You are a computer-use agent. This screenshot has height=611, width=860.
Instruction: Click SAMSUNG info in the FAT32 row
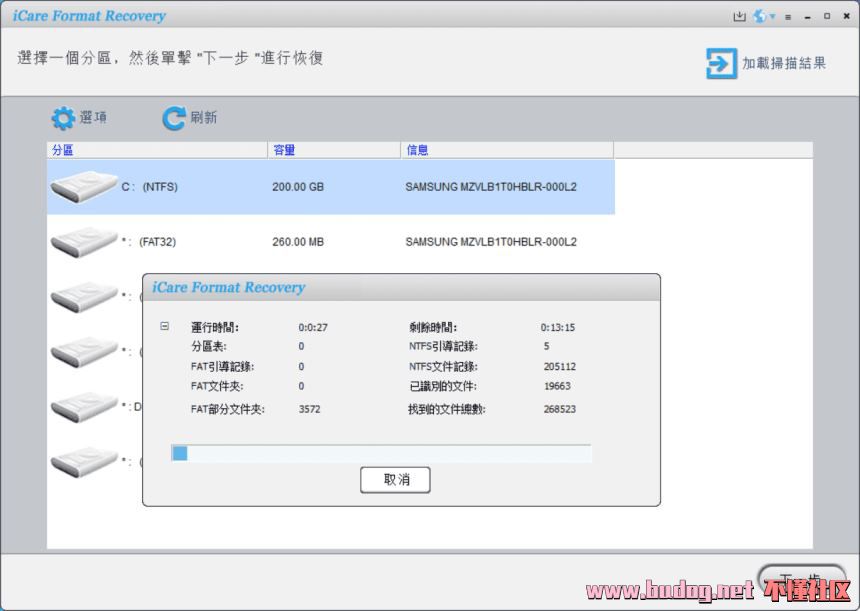(491, 242)
